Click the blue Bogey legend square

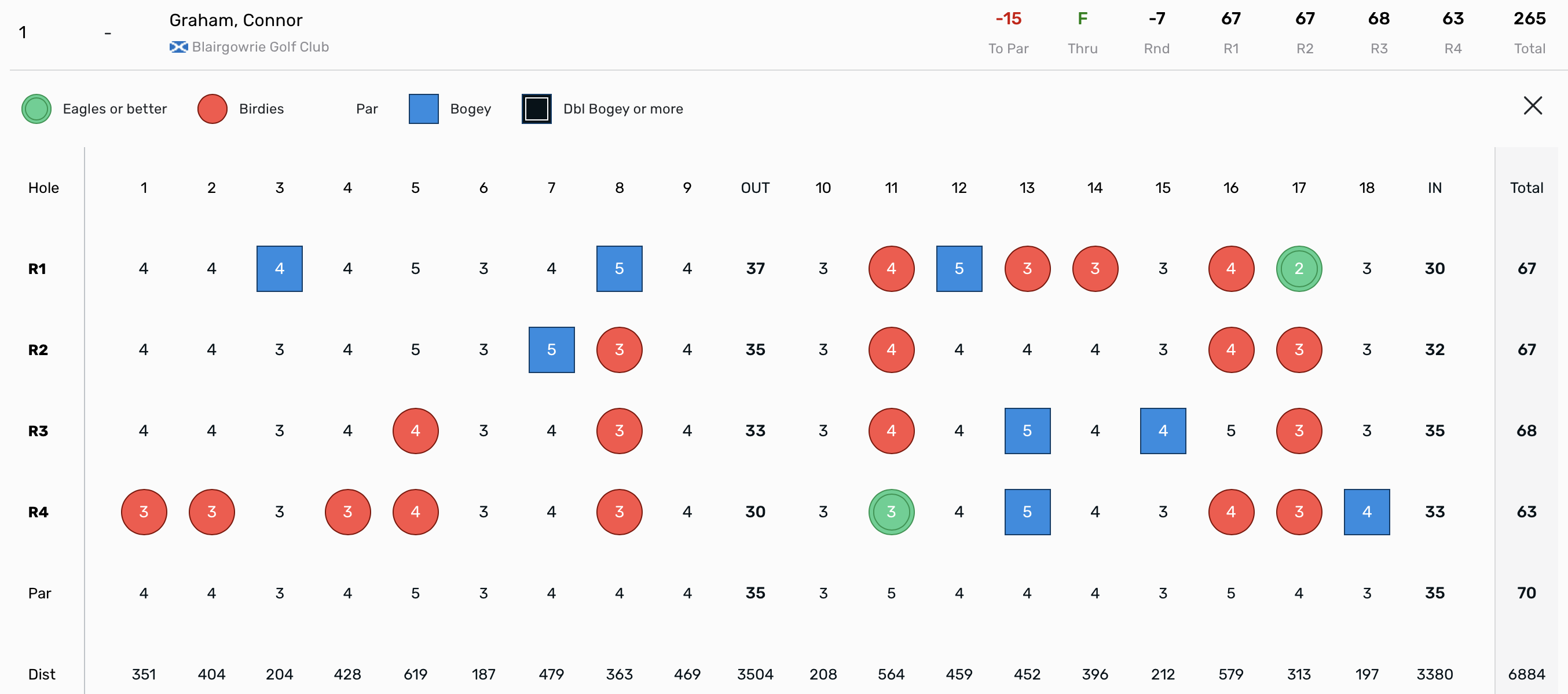[x=424, y=109]
